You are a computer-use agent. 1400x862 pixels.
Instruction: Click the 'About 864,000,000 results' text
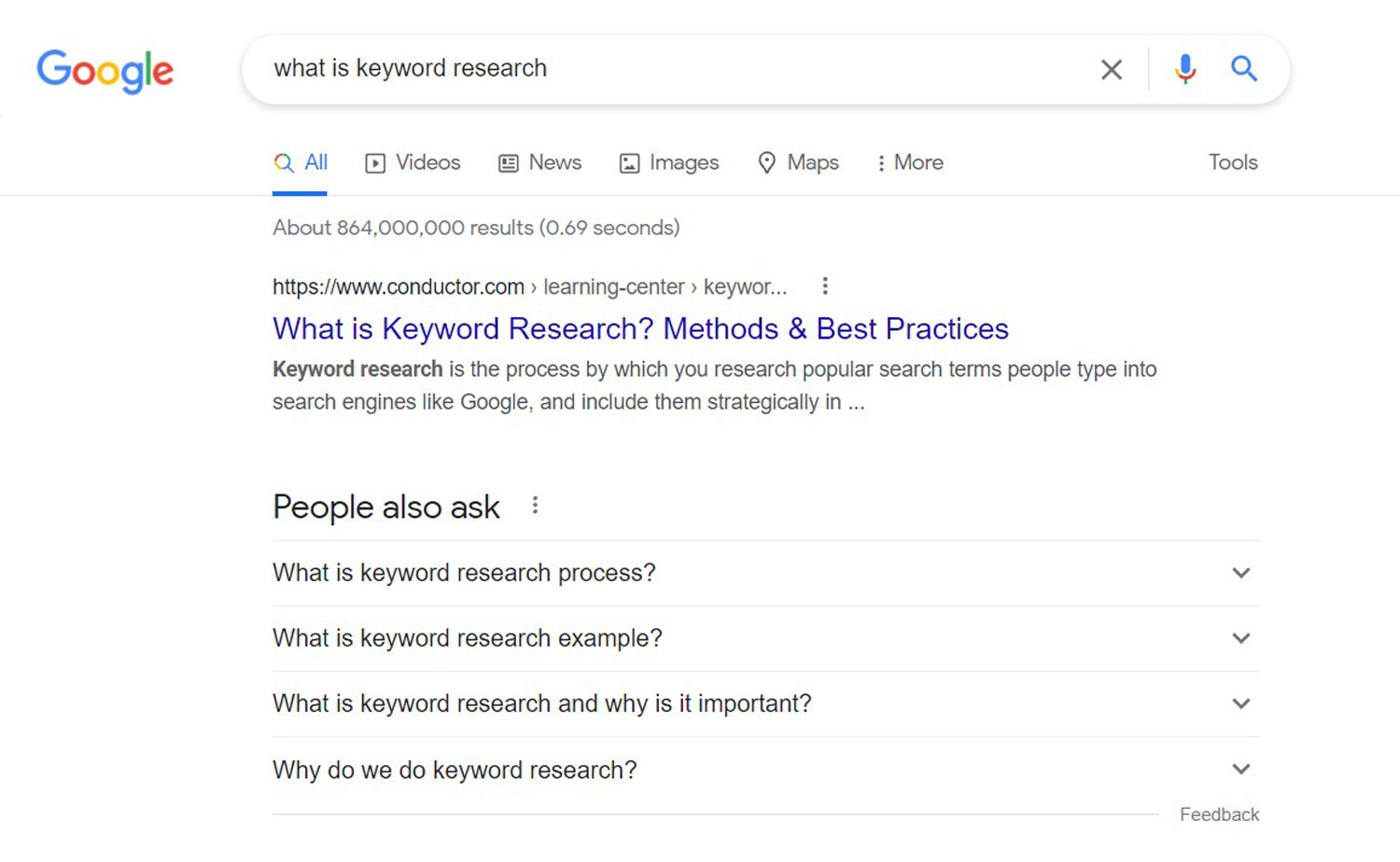click(476, 228)
